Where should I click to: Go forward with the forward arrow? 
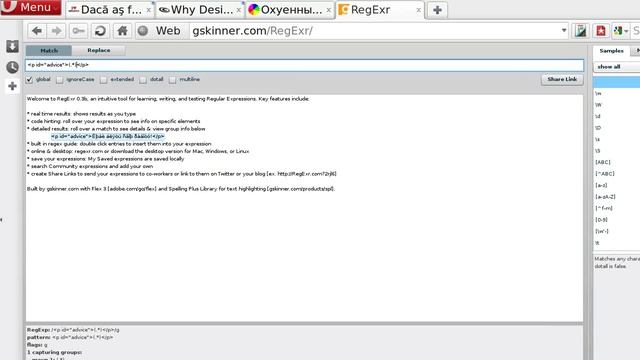[56, 31]
